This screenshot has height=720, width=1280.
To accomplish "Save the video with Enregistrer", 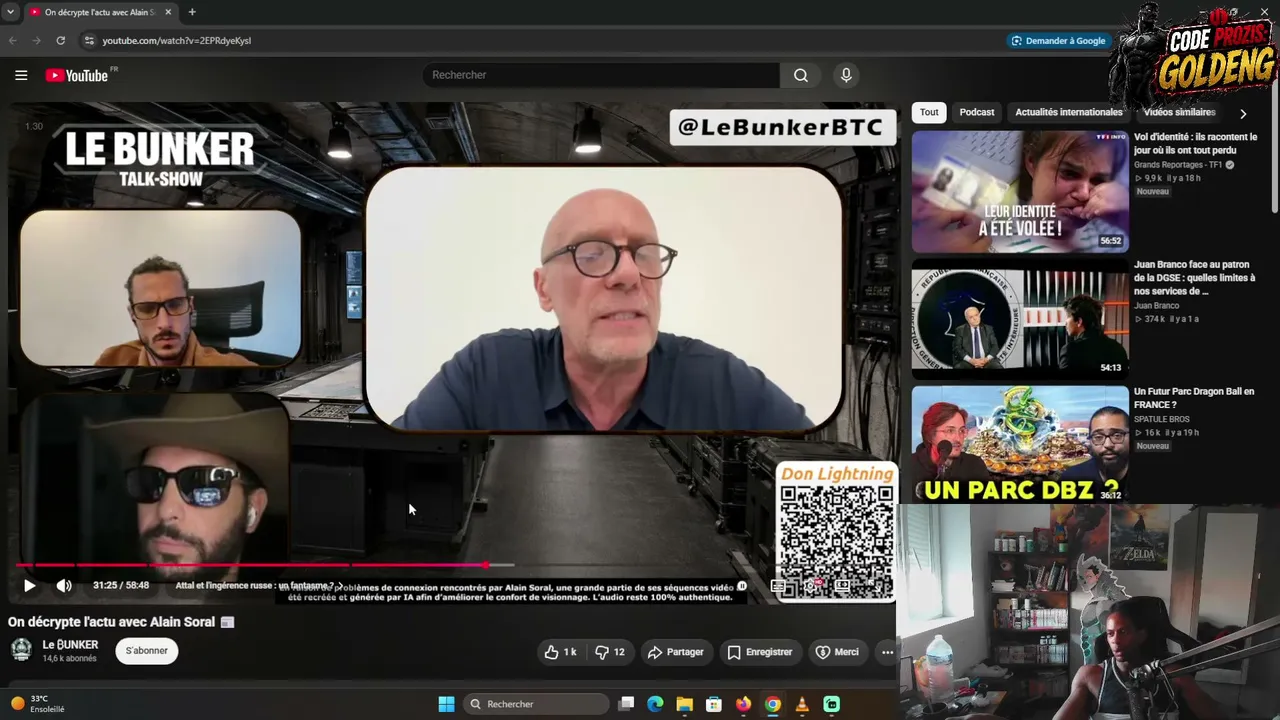I will pos(760,652).
